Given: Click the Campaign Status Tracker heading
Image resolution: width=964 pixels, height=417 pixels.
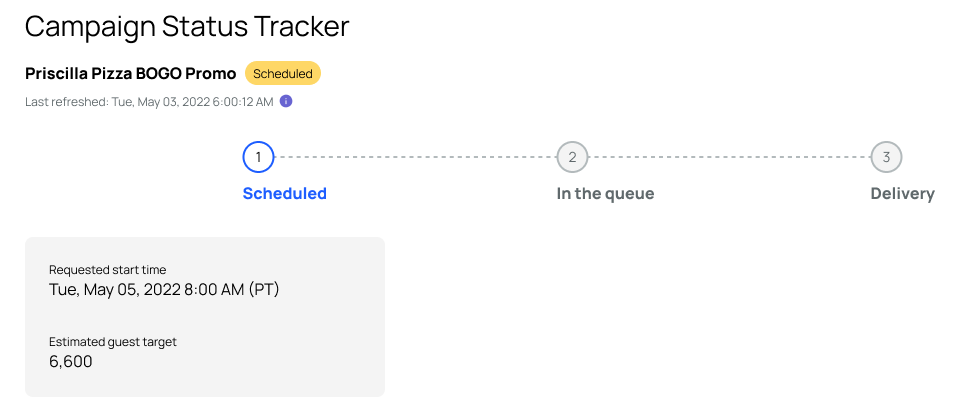Looking at the screenshot, I should pyautogui.click(x=187, y=26).
